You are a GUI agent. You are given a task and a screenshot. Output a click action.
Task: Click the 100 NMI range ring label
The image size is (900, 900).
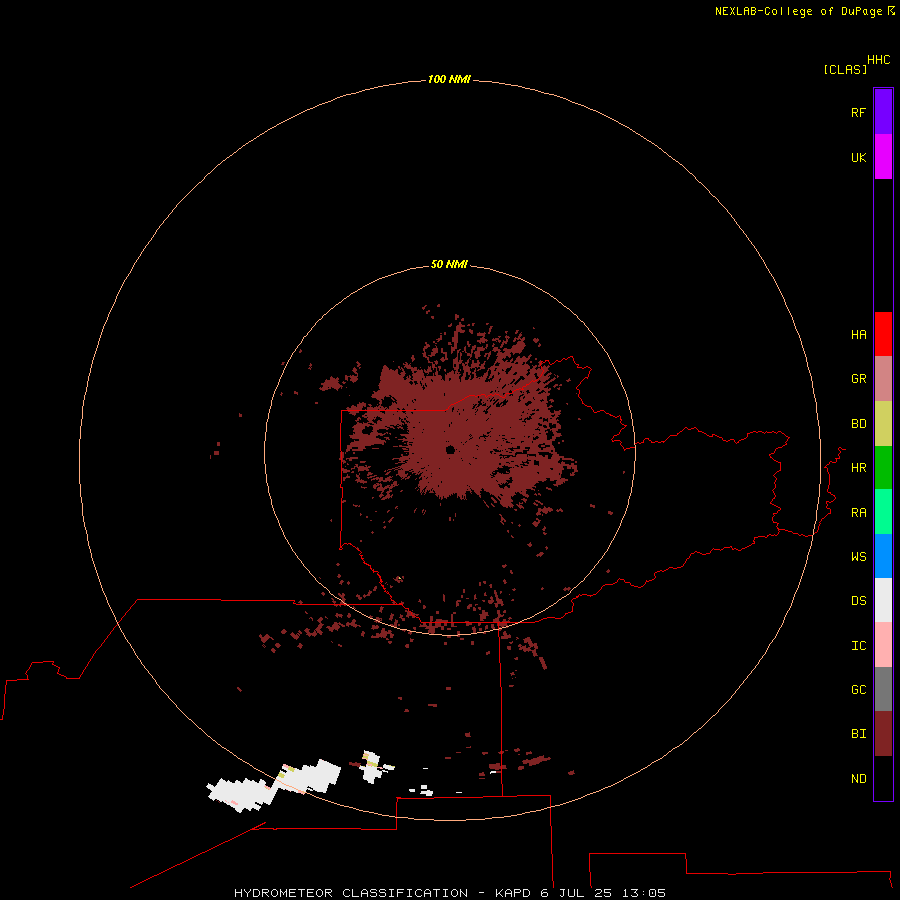(x=449, y=79)
